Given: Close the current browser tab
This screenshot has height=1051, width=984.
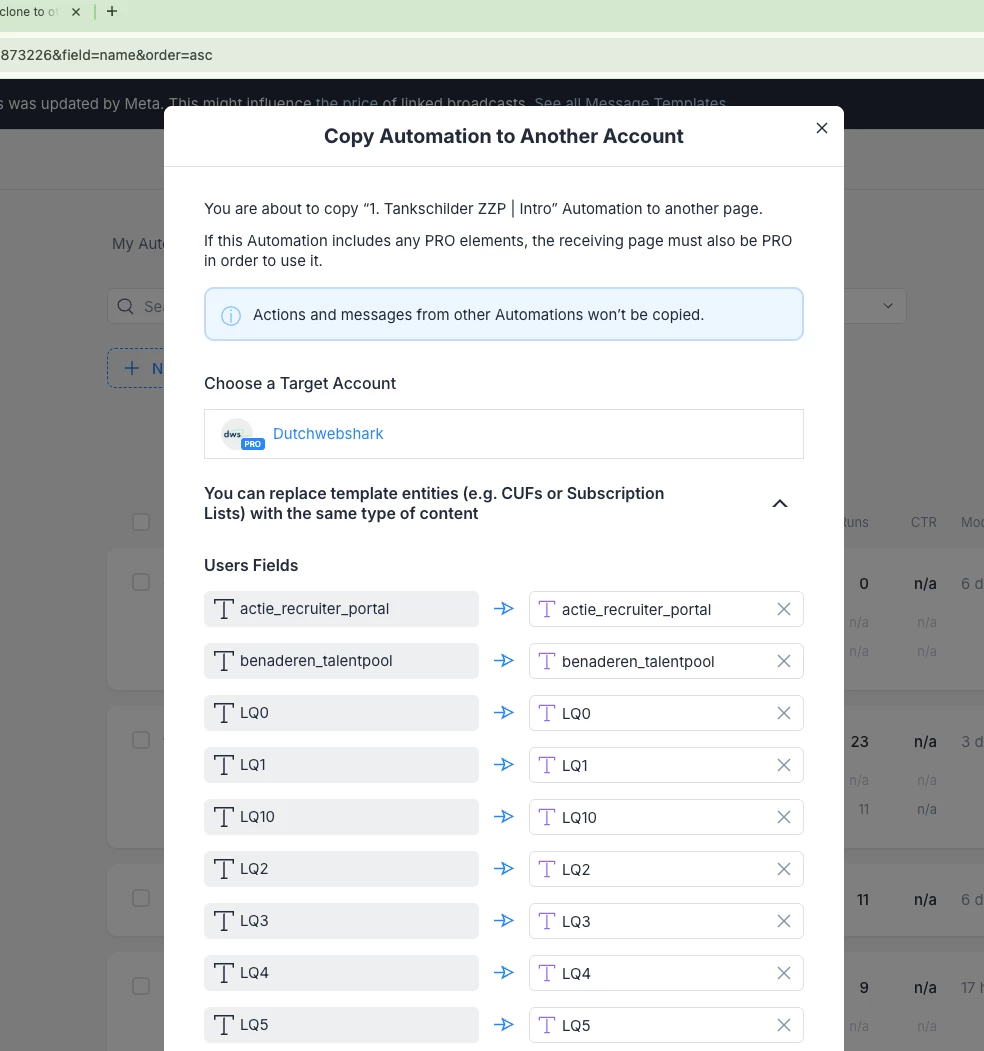Looking at the screenshot, I should [77, 12].
